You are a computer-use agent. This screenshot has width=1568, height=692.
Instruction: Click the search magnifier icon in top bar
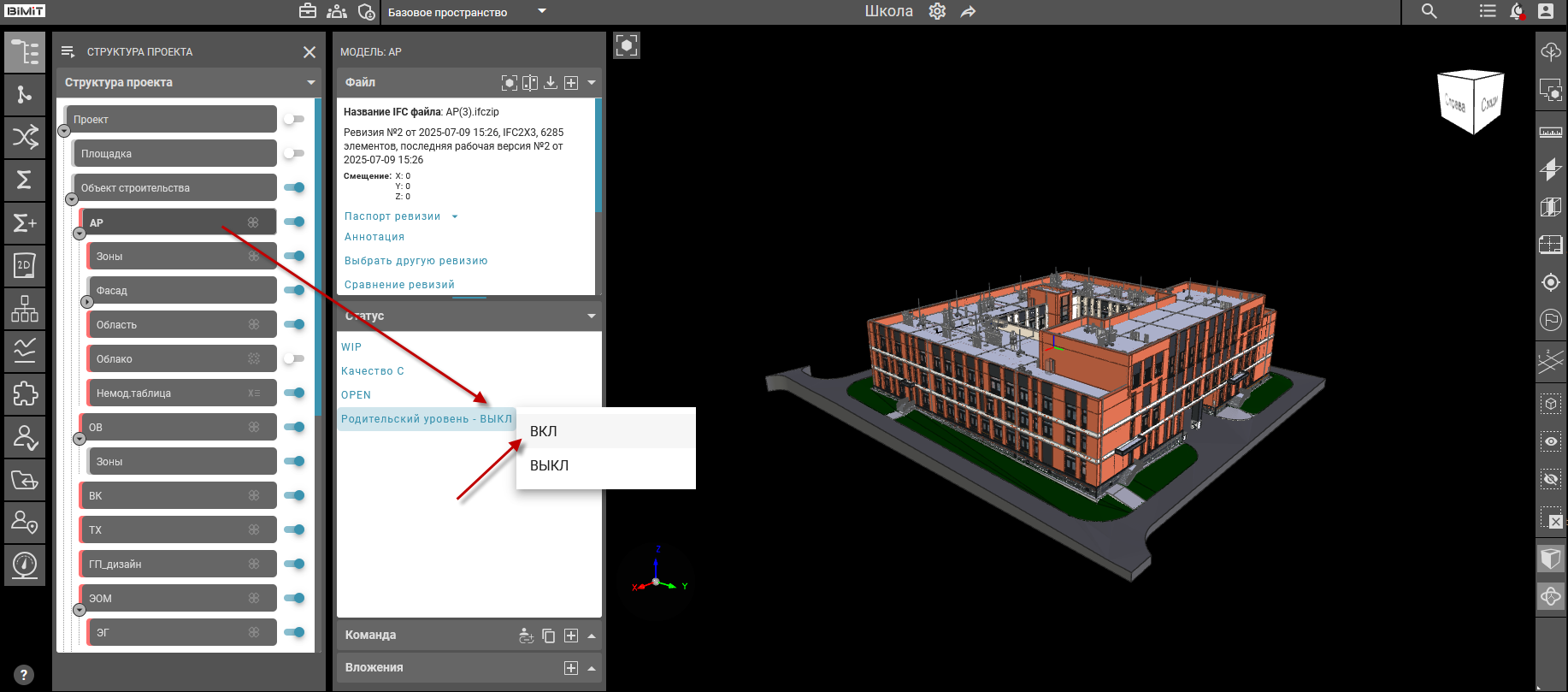click(1429, 12)
